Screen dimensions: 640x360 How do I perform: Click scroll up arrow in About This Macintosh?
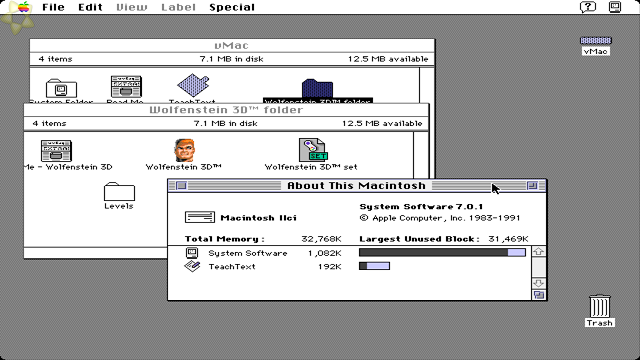tap(538, 251)
